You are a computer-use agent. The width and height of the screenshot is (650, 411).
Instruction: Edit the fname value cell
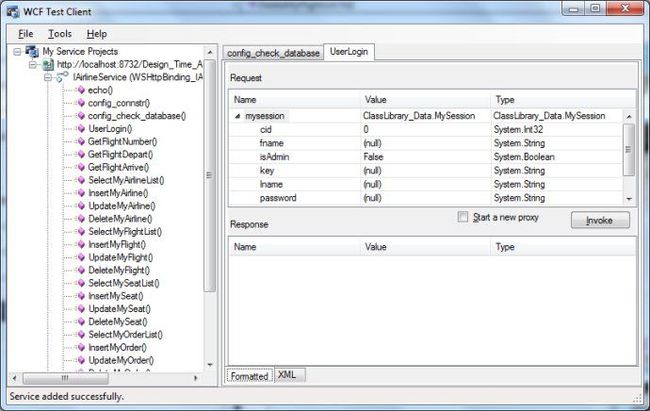coord(425,143)
